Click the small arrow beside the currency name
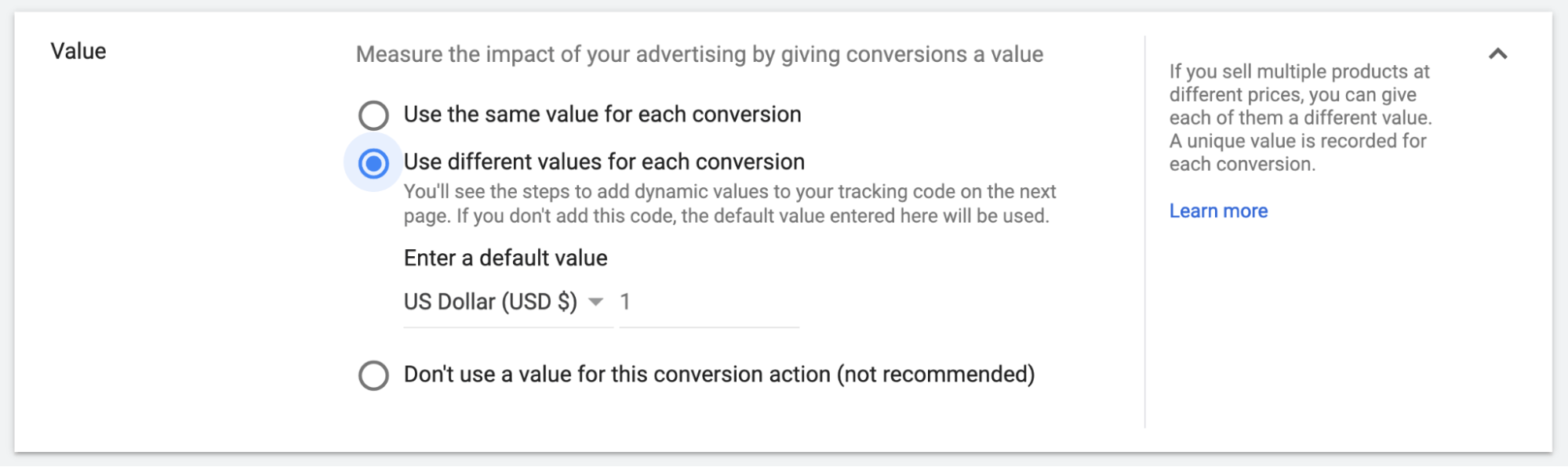Screen dimensions: 1568x467 click(596, 302)
